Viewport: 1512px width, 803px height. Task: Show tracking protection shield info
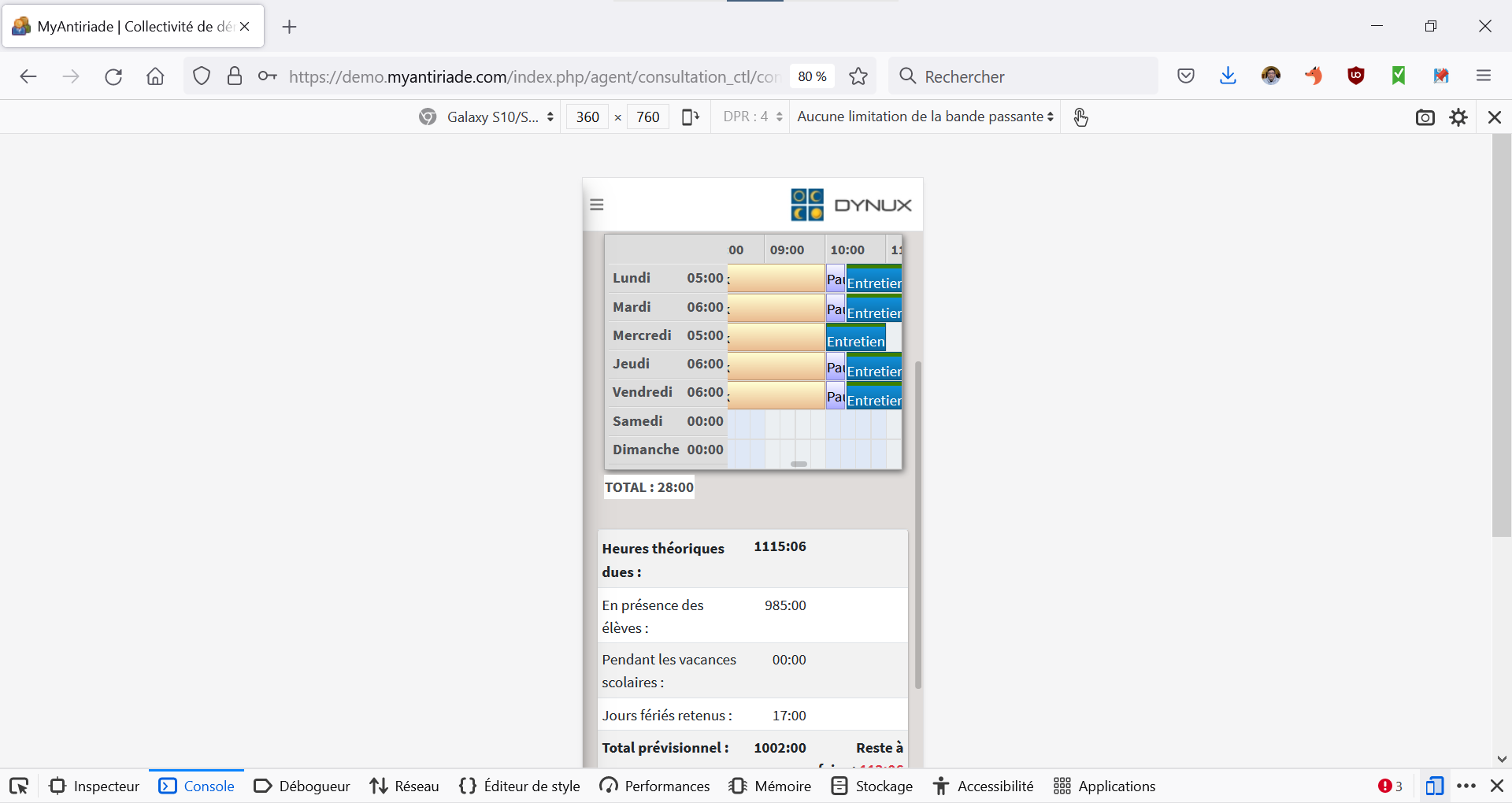coord(202,76)
